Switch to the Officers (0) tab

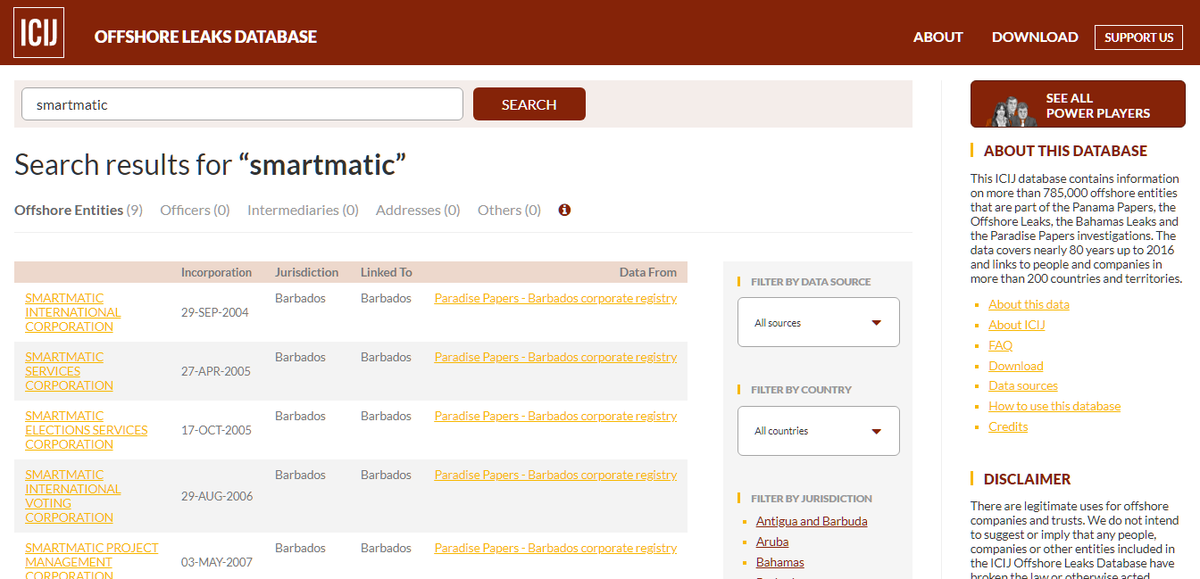point(195,210)
